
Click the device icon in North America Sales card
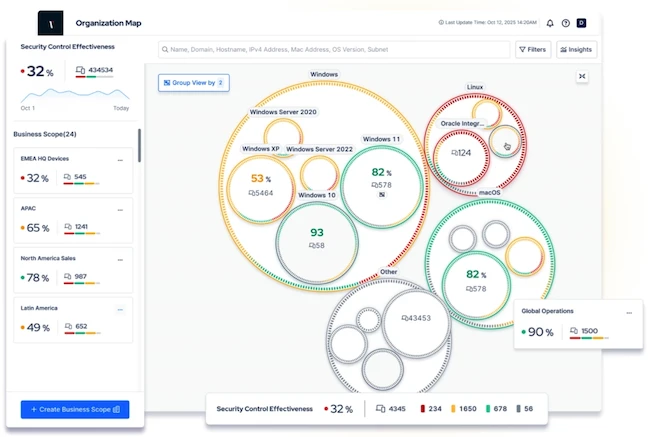tap(68, 277)
